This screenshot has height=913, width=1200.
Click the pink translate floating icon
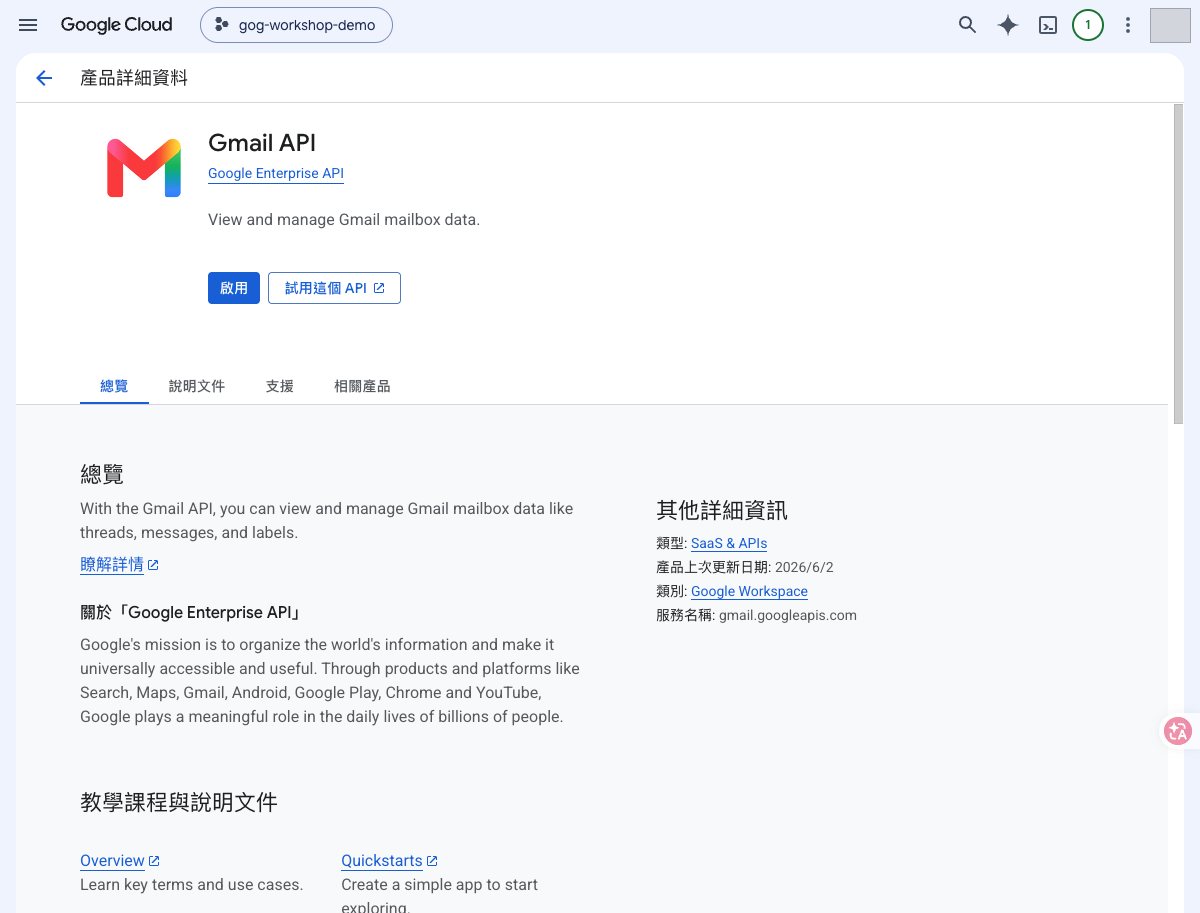(1178, 731)
